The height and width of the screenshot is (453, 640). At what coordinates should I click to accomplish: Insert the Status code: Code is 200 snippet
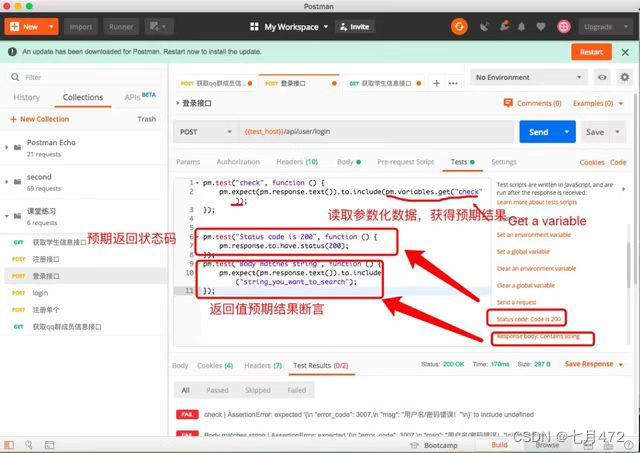pyautogui.click(x=529, y=319)
